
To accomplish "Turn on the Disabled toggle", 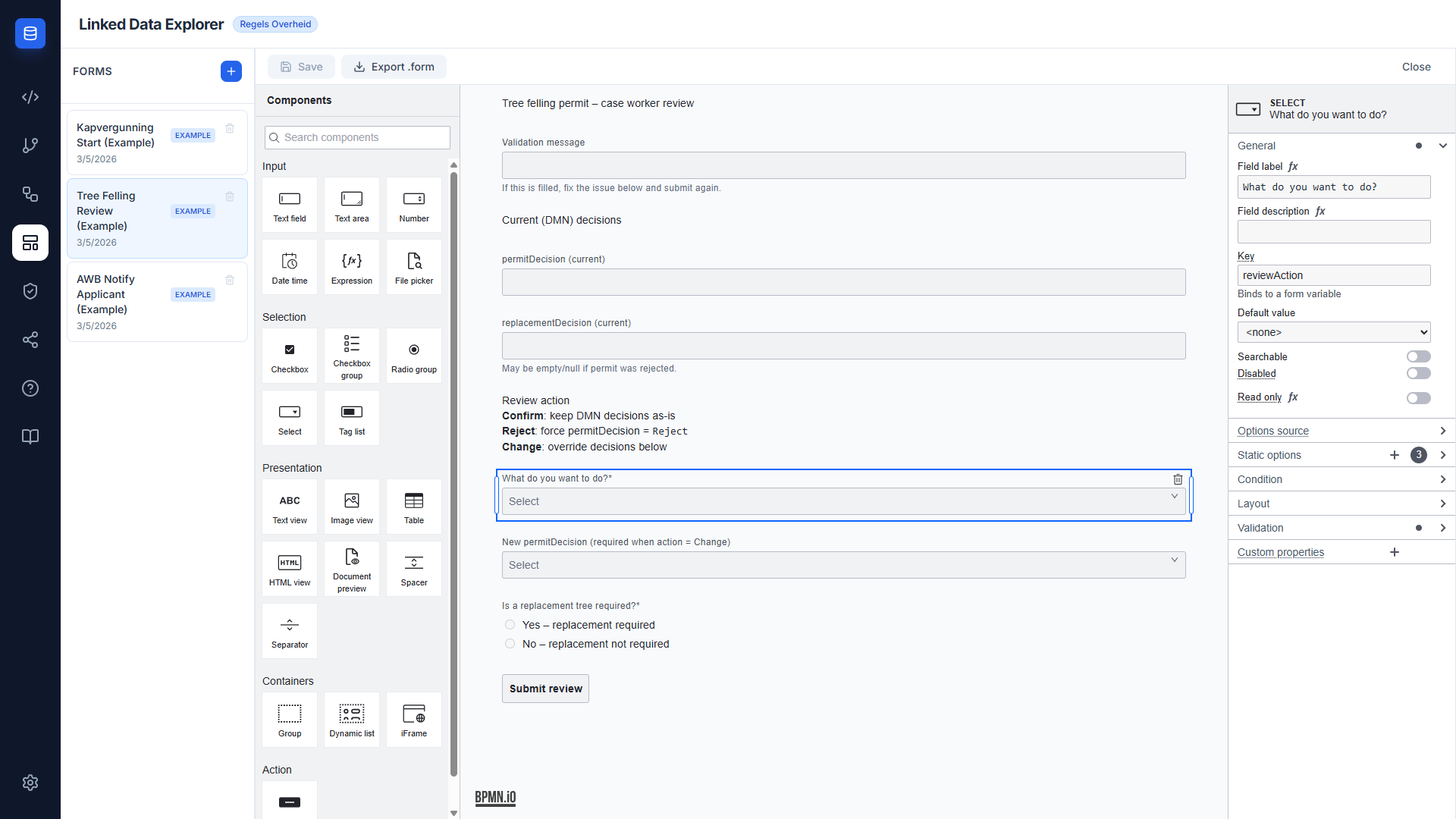I will point(1418,373).
